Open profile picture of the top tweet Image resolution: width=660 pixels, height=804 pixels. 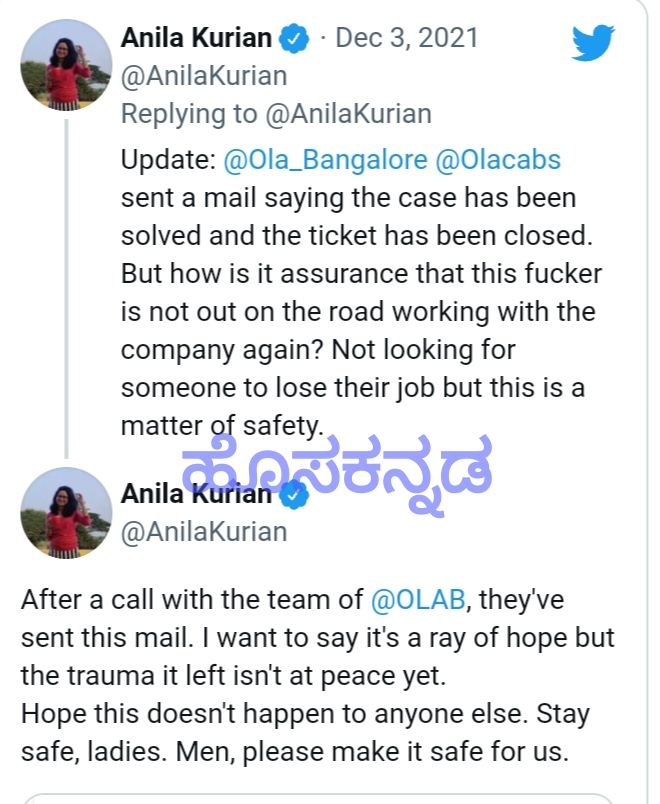[66, 66]
